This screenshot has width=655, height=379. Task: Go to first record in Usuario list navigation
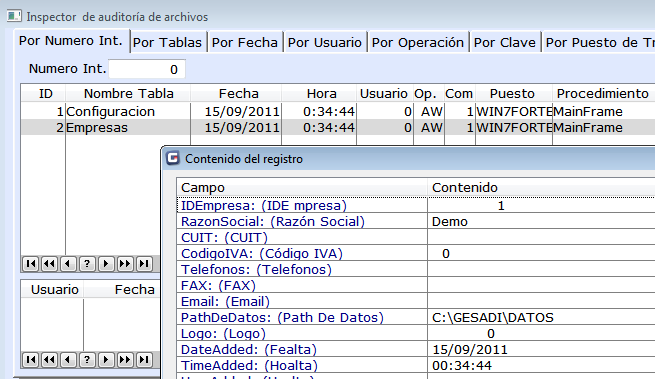coord(30,360)
